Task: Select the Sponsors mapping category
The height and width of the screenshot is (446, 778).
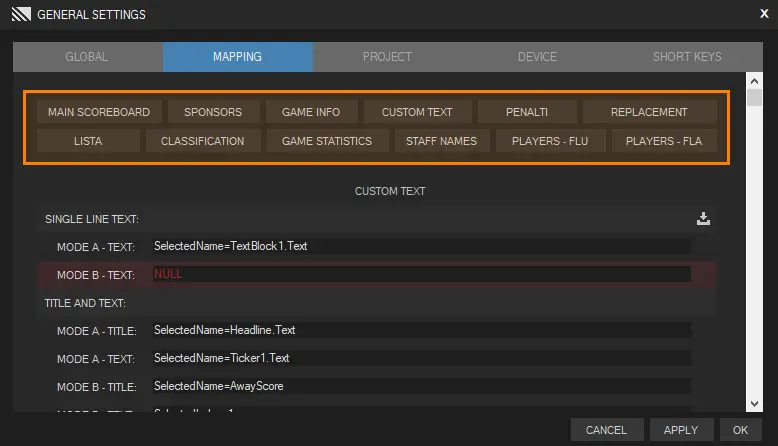Action: tap(213, 112)
